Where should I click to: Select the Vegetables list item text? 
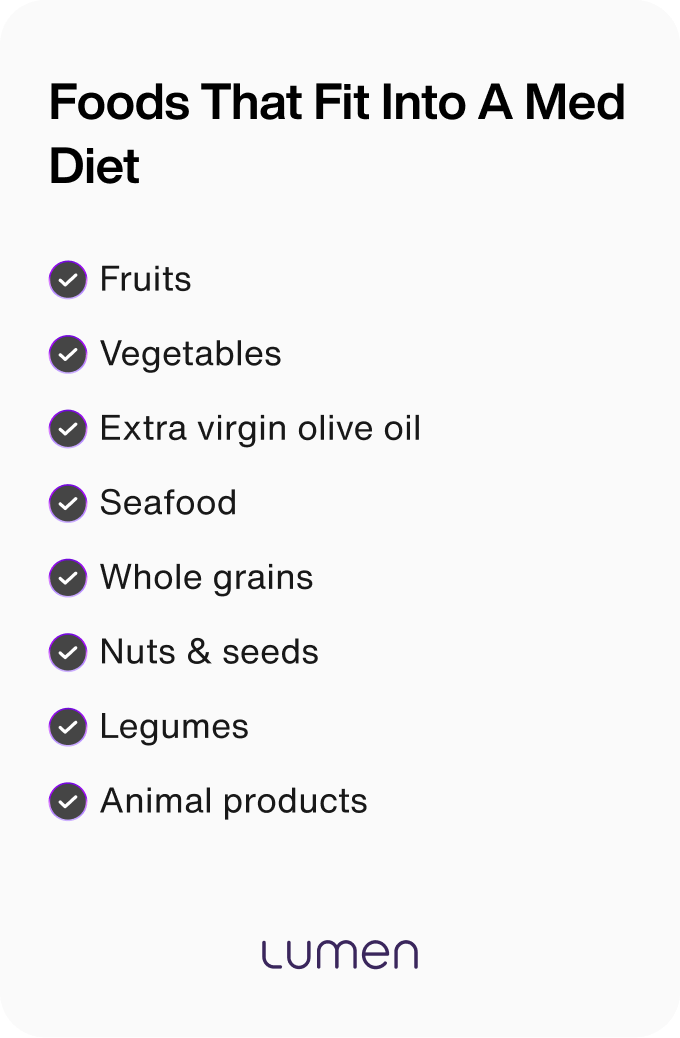tap(191, 355)
